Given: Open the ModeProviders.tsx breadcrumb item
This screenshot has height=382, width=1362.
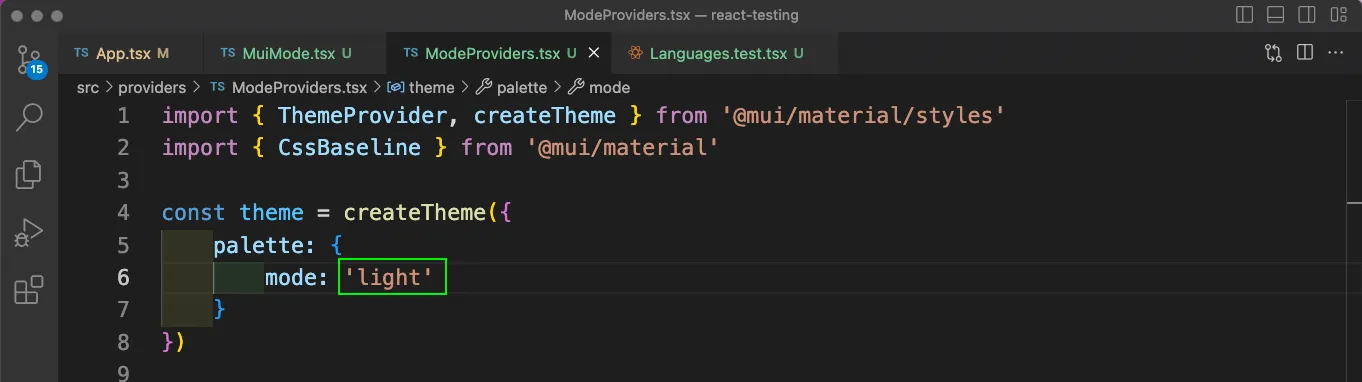Looking at the screenshot, I should 288,87.
